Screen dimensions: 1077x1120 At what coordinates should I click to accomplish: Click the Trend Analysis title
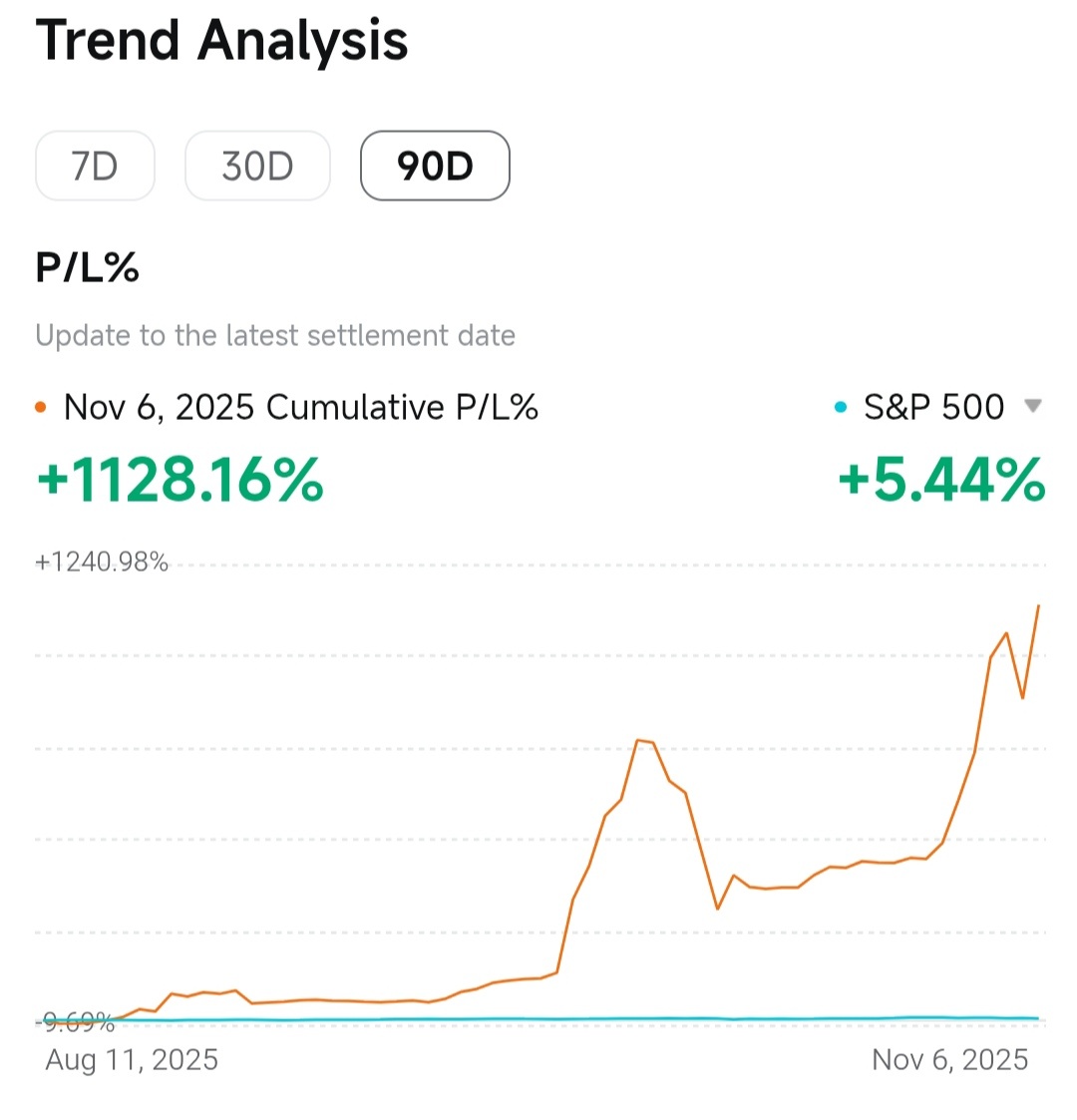221,40
